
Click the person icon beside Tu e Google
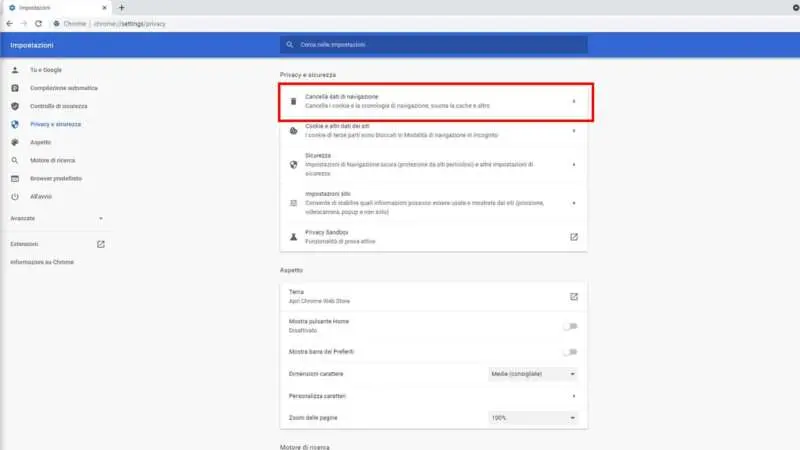click(15, 70)
